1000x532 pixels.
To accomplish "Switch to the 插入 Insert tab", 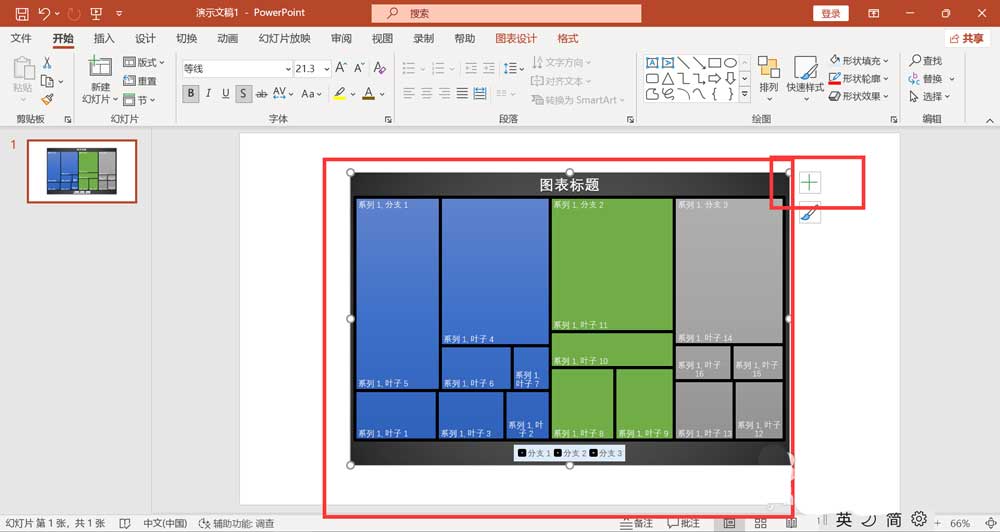I will [104, 38].
